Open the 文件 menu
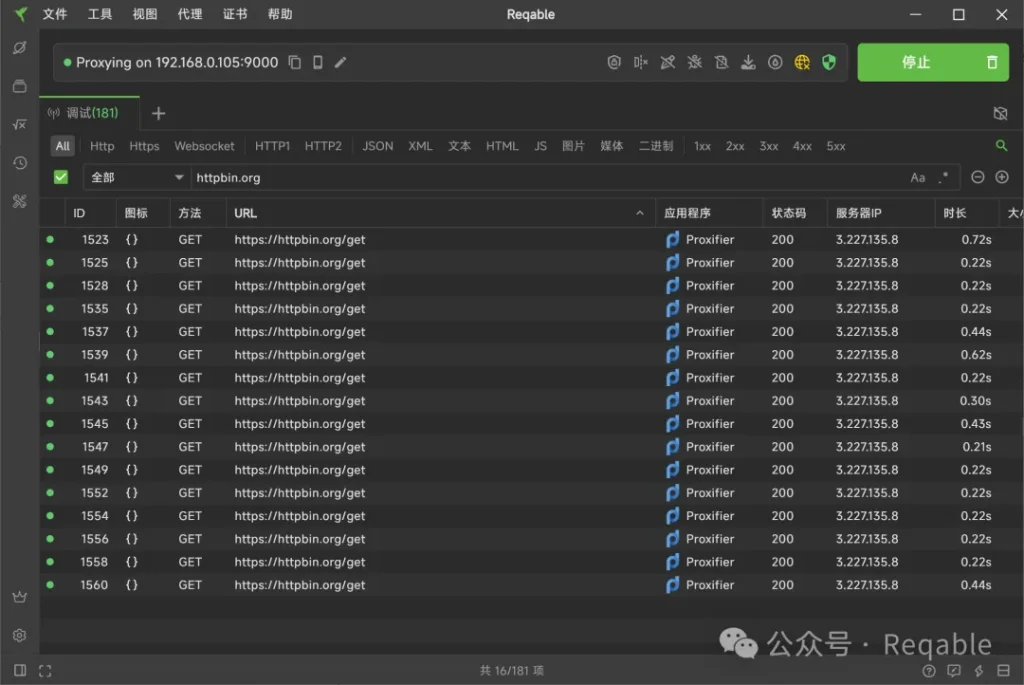Screen dimensions: 1024x685 pyautogui.click(x=54, y=14)
